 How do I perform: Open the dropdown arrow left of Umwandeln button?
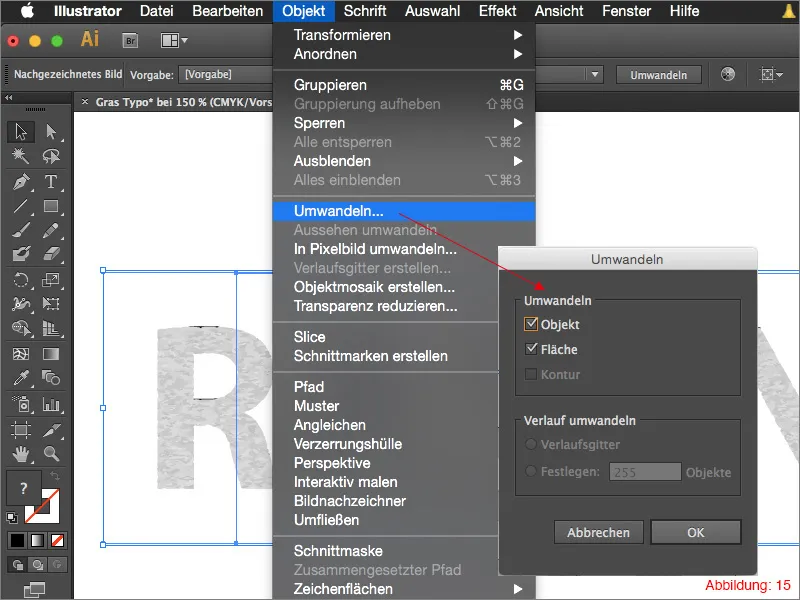[595, 74]
